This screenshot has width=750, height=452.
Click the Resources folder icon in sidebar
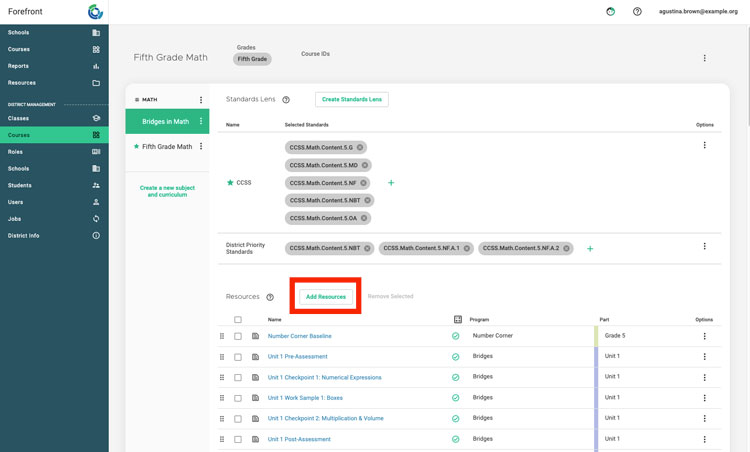pyautogui.click(x=96, y=83)
